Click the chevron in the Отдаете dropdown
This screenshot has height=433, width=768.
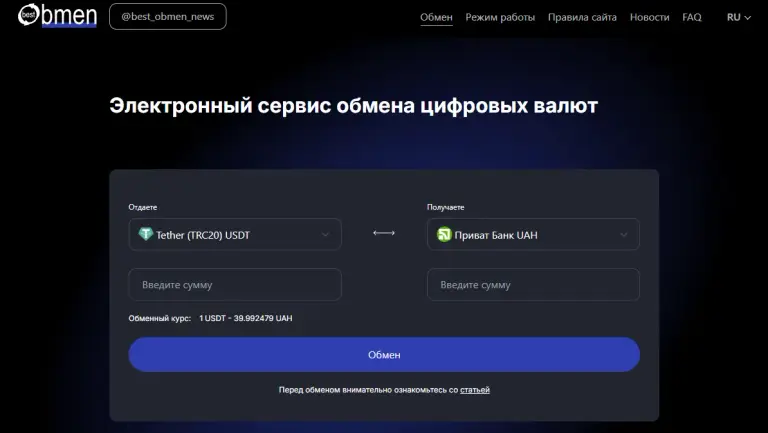(x=325, y=235)
